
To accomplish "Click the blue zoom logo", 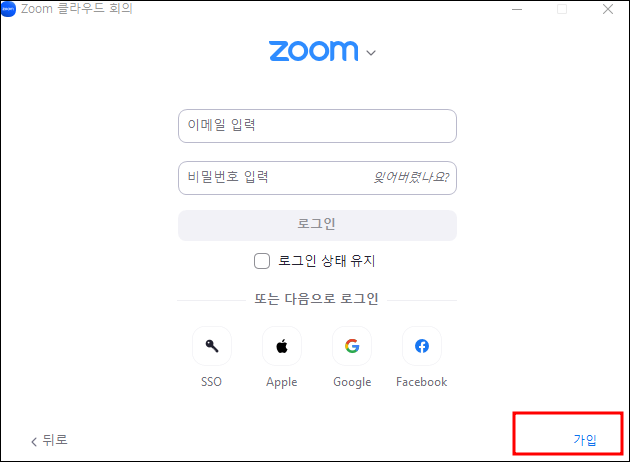I will pyautogui.click(x=313, y=51).
